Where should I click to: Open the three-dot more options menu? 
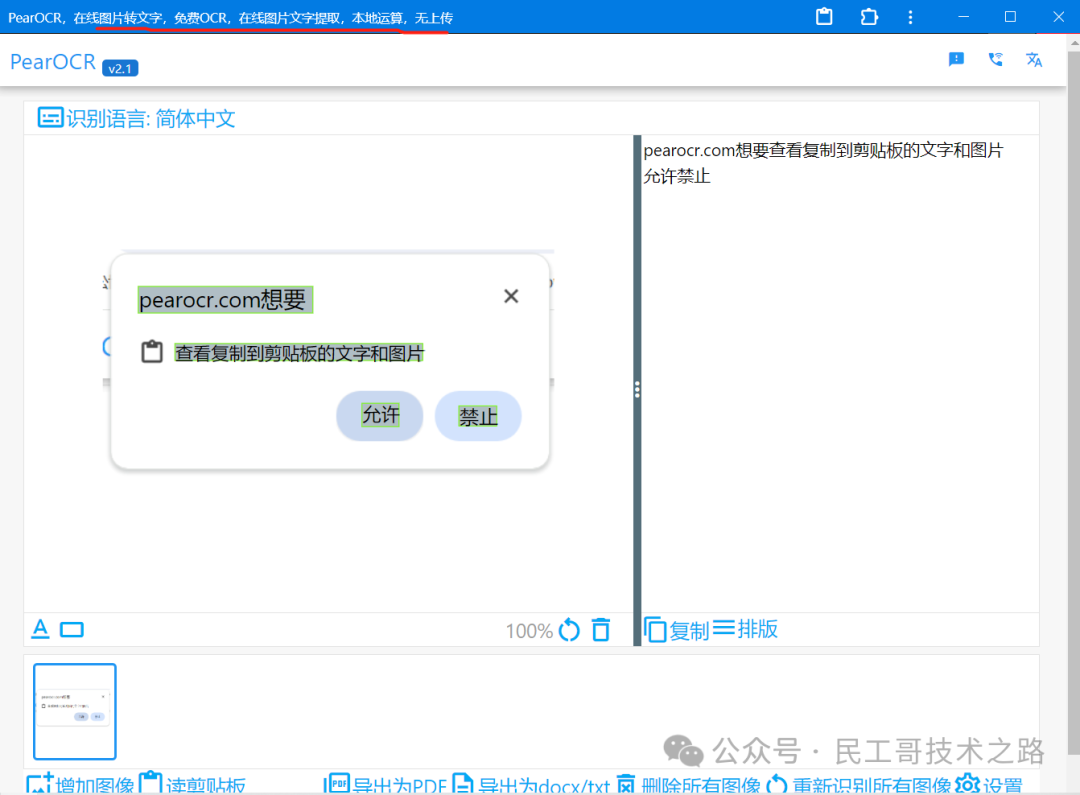coord(911,17)
